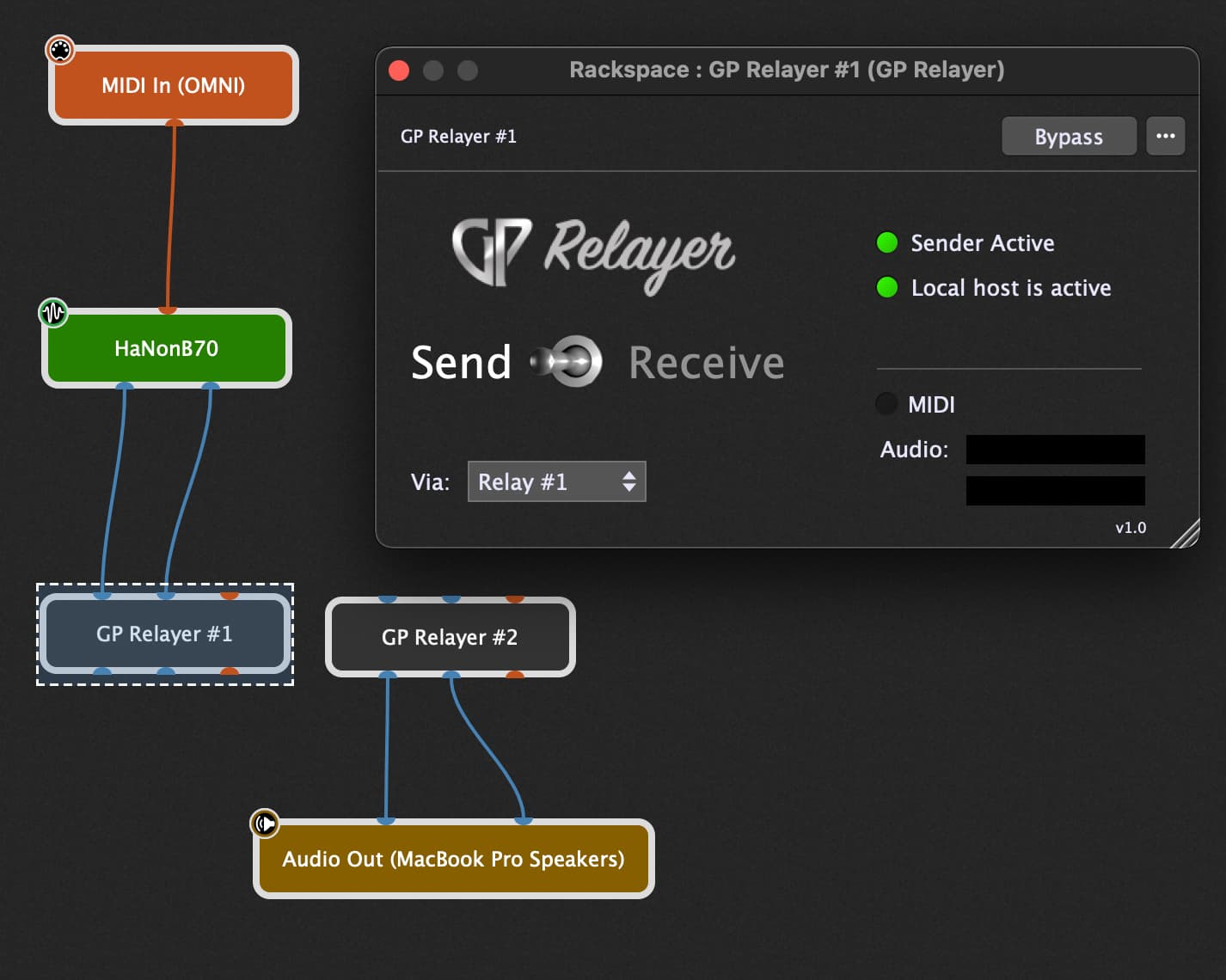
Task: Open the Via Relay #1 dropdown
Action: pos(556,481)
